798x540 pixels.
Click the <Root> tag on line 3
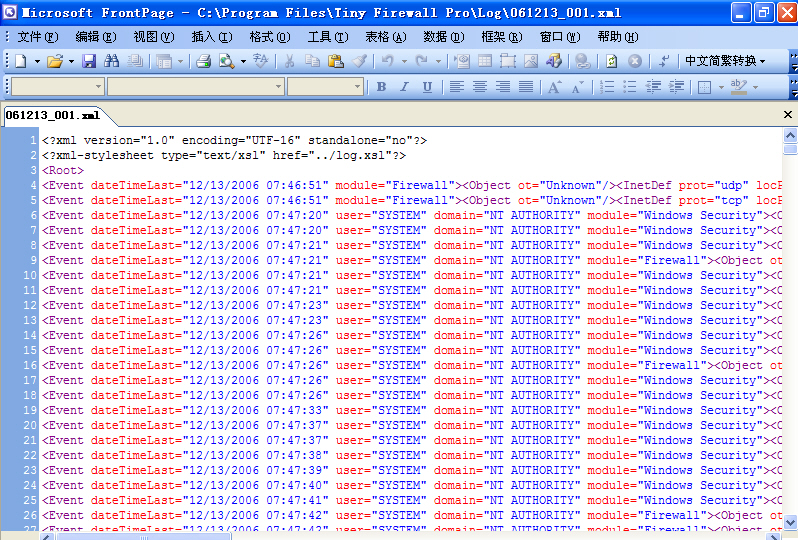tap(63, 170)
